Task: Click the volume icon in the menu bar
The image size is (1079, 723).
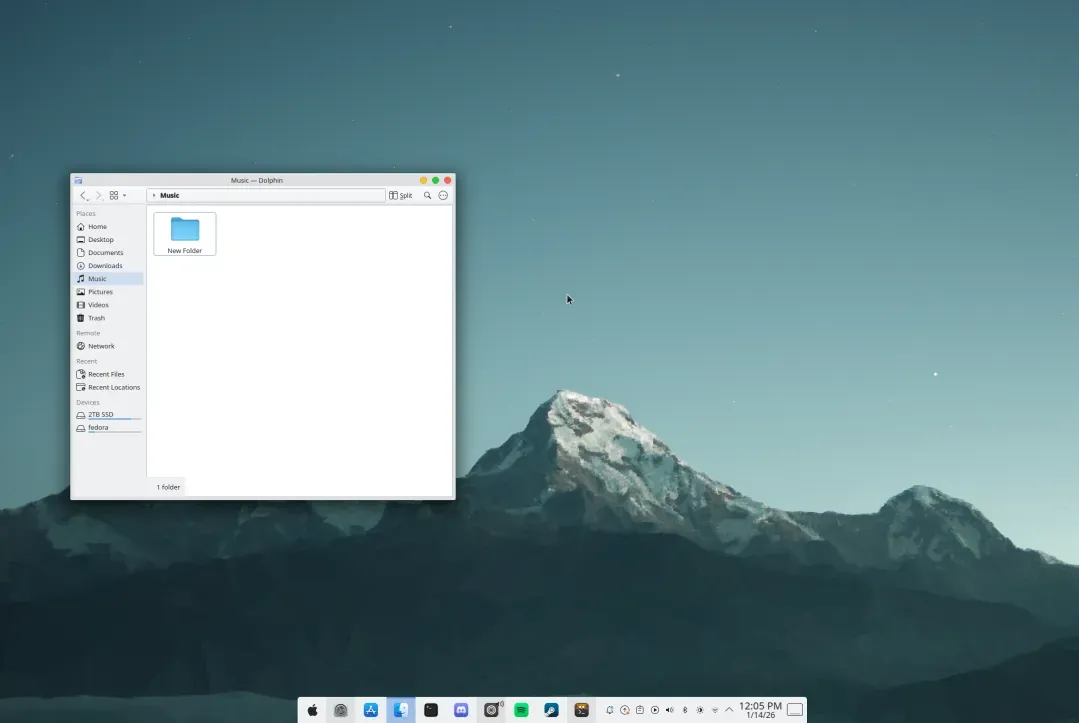Action: (x=669, y=708)
